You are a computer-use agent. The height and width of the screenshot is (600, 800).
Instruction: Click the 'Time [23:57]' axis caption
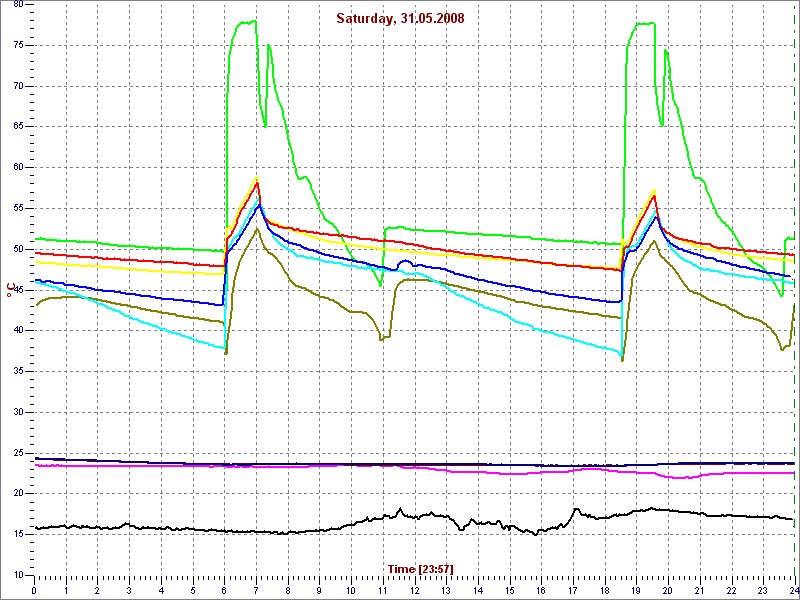coord(420,568)
